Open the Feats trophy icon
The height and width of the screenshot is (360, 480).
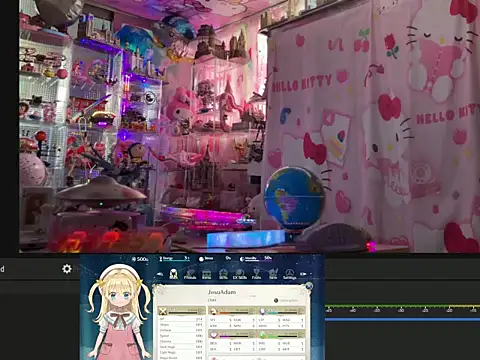click(x=256, y=274)
